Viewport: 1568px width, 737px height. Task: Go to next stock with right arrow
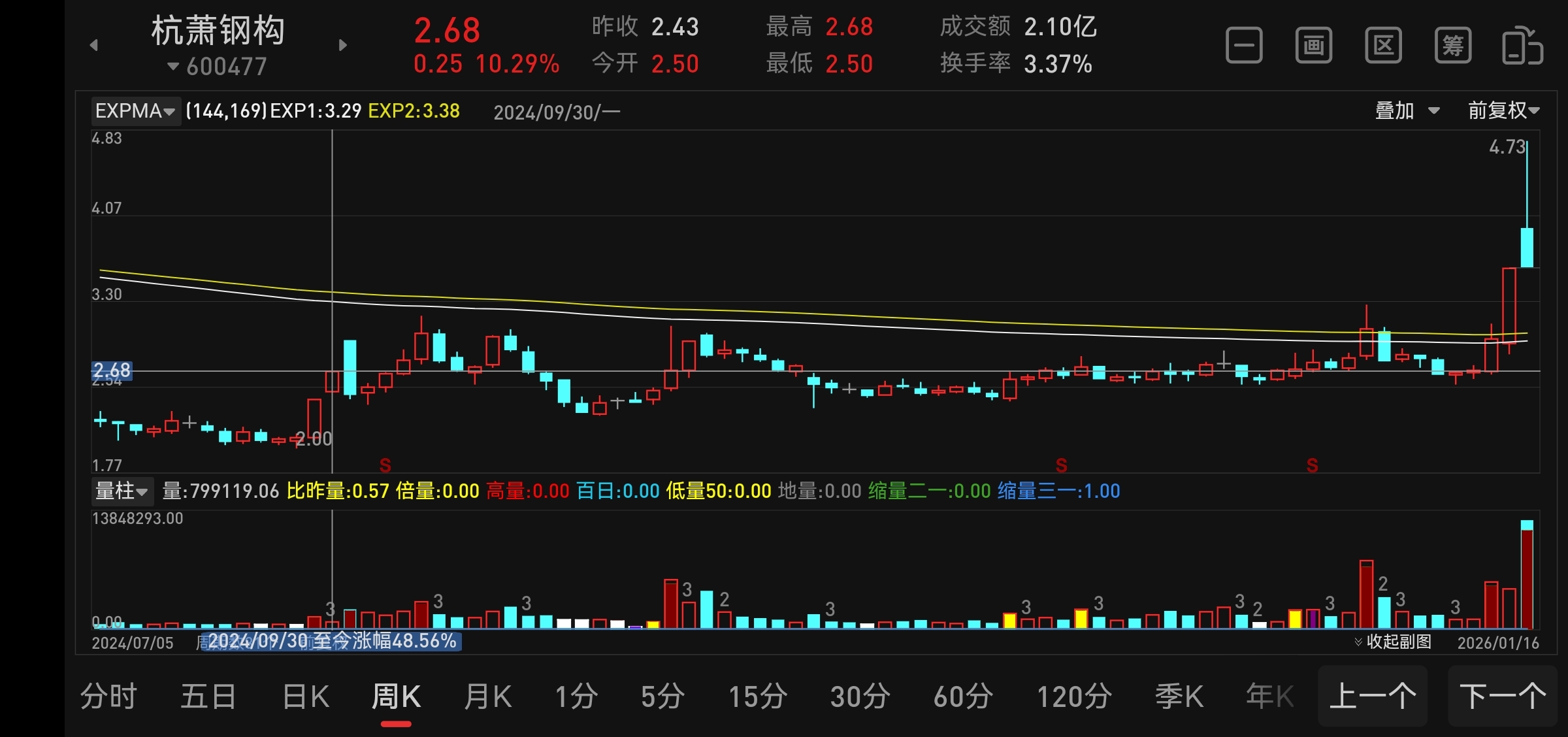343,45
